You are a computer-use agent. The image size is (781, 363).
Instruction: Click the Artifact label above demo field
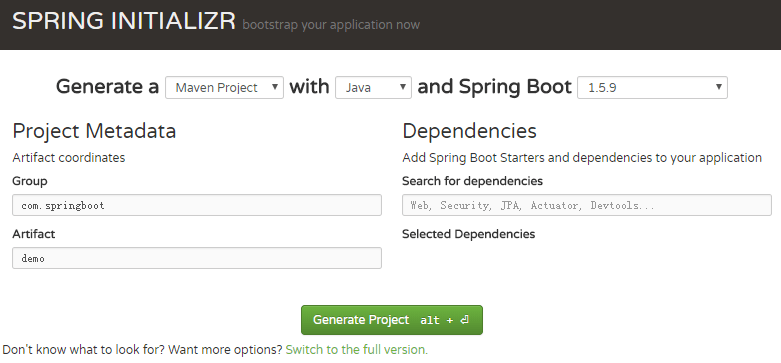point(33,234)
